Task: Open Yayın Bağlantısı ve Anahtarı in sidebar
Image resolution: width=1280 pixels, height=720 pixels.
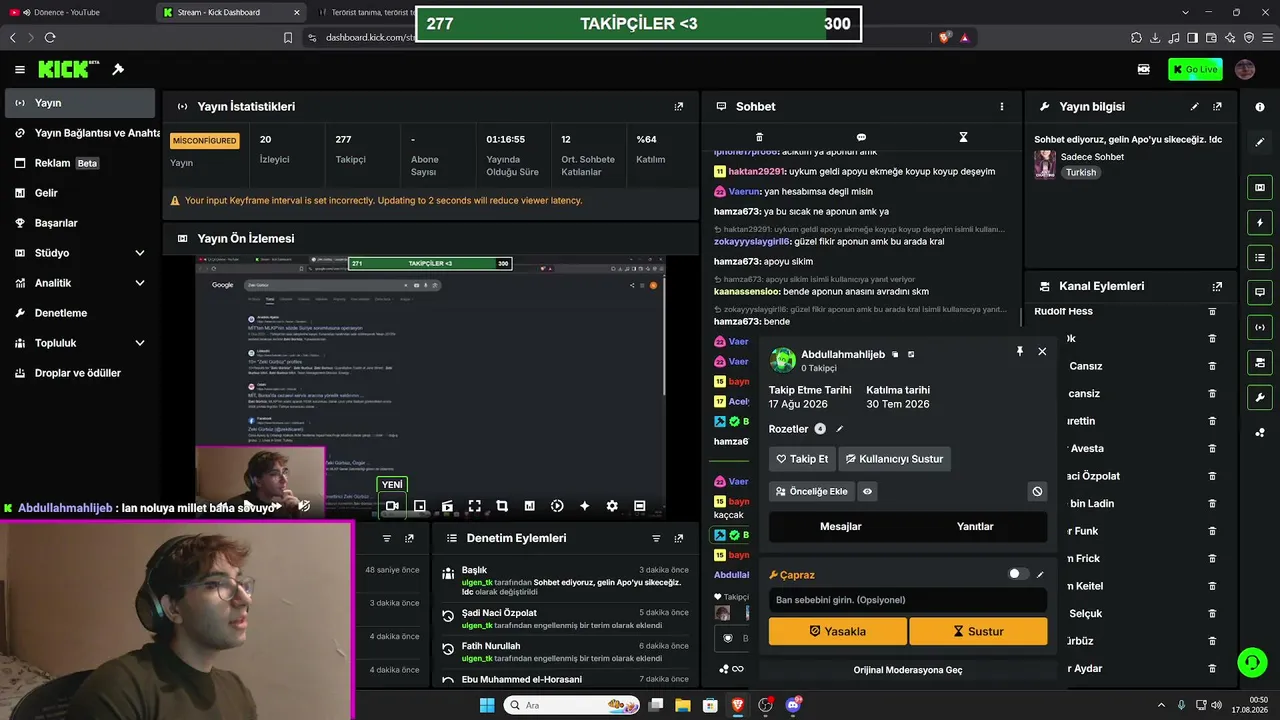Action: 80,133
